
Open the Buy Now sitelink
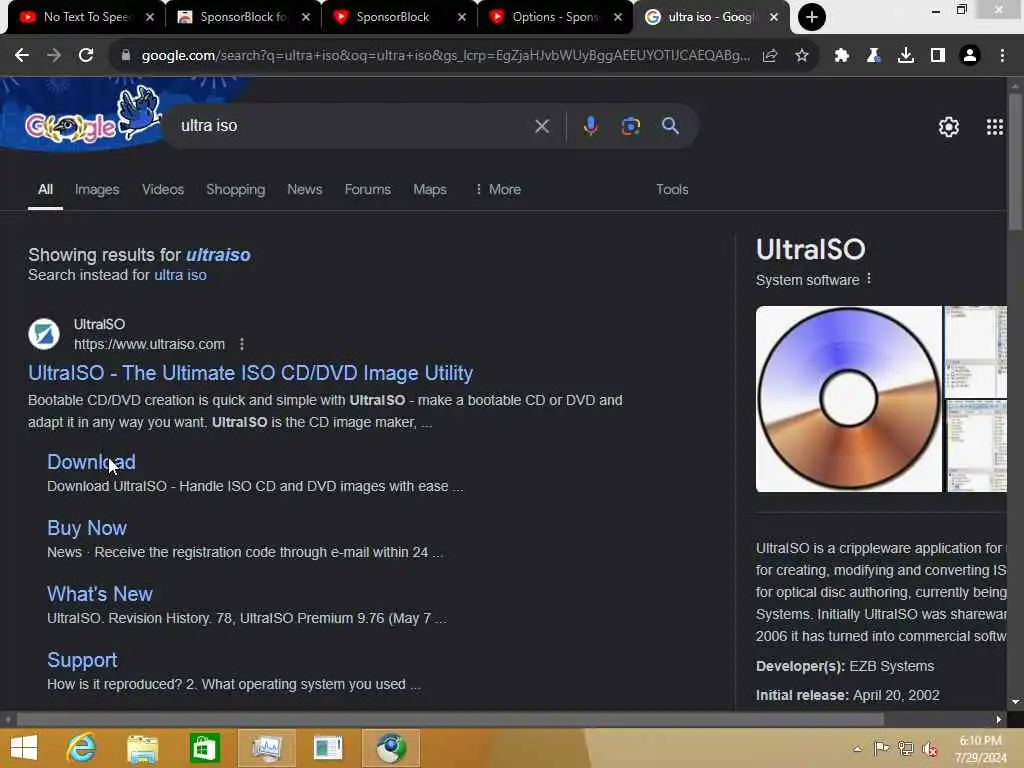click(x=87, y=528)
